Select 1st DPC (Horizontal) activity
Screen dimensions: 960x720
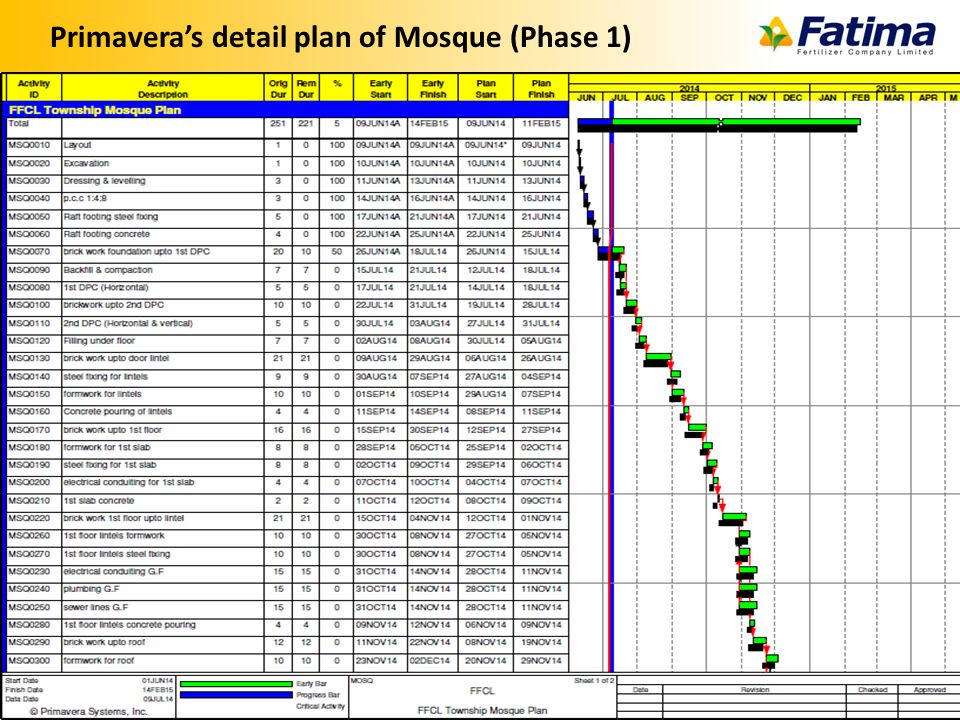pos(287,288)
